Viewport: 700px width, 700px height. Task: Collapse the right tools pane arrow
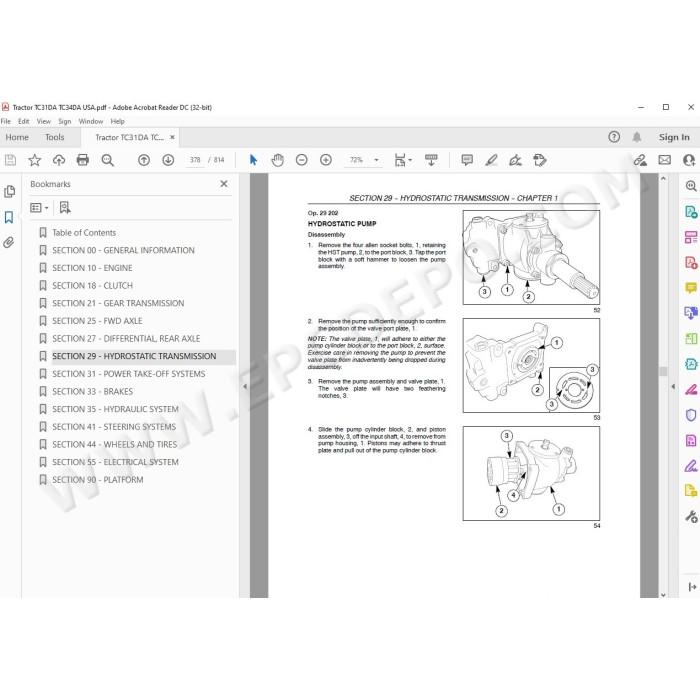(673, 386)
